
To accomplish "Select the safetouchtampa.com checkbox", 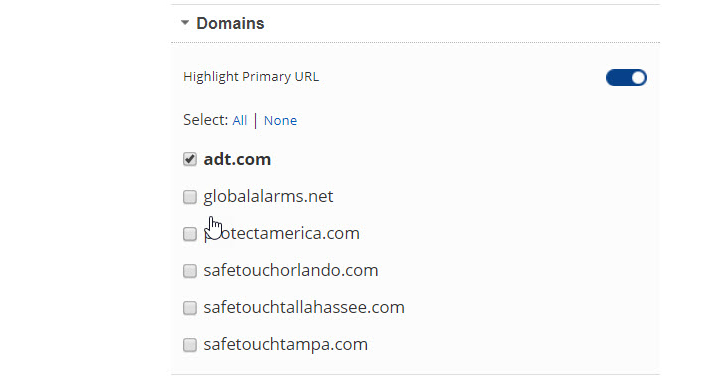I will [x=190, y=345].
